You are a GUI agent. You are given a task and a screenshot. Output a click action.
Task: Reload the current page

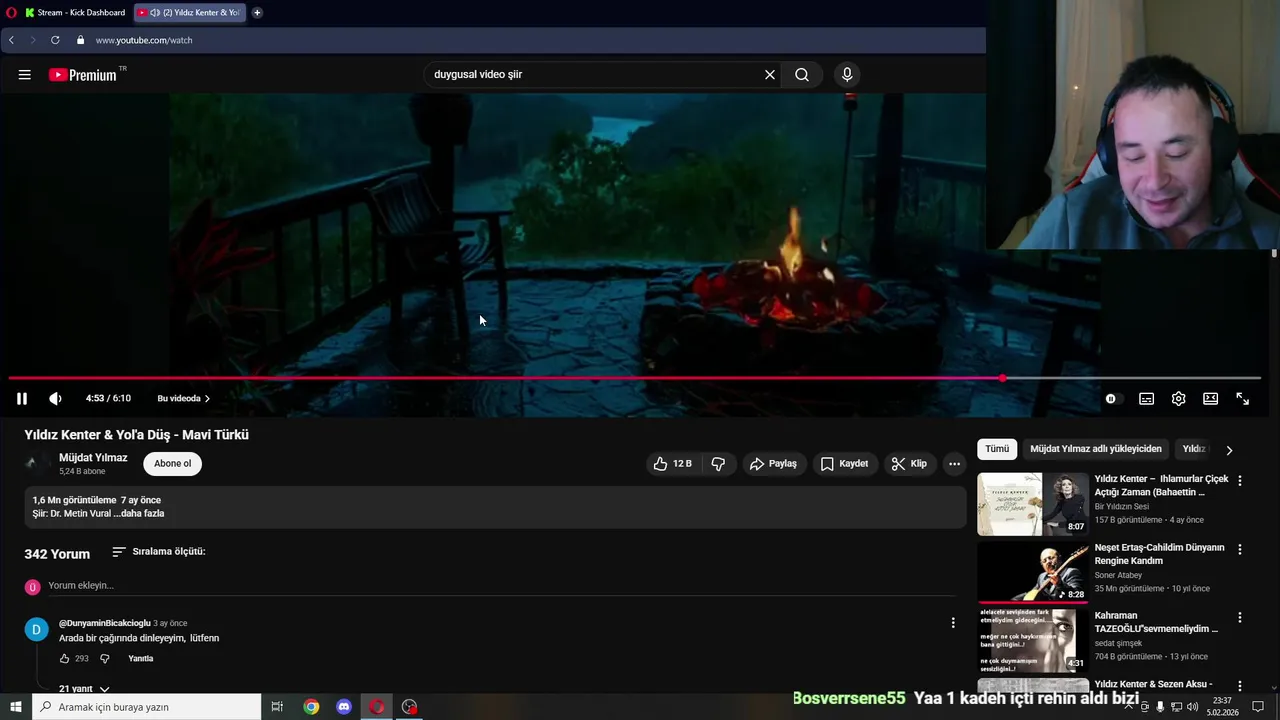pyautogui.click(x=55, y=40)
